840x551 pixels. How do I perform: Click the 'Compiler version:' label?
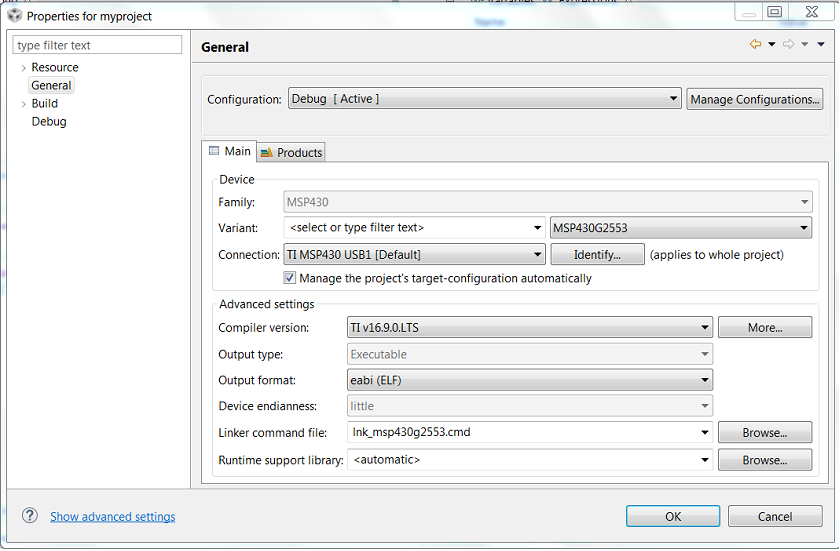264,328
